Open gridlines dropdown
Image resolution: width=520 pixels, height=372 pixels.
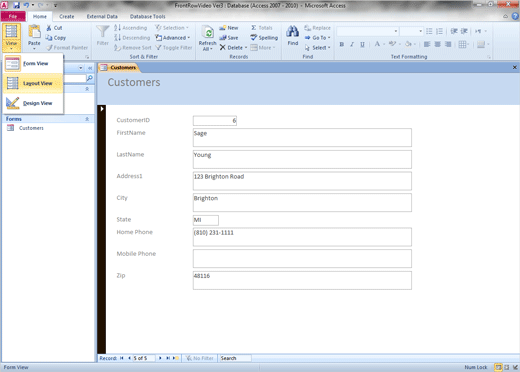[464, 44]
